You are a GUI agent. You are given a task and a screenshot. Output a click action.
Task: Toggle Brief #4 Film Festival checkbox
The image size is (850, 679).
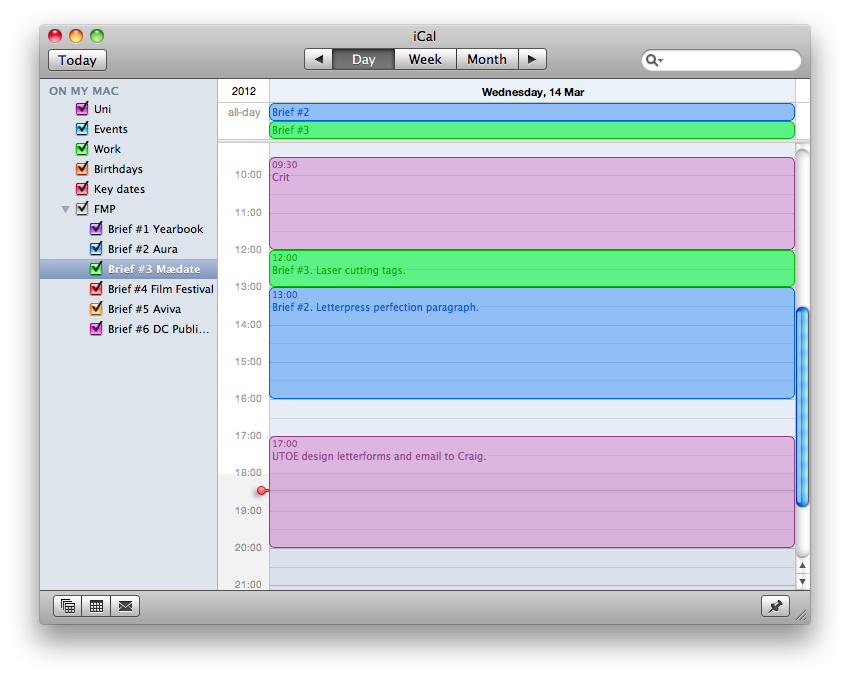click(96, 288)
